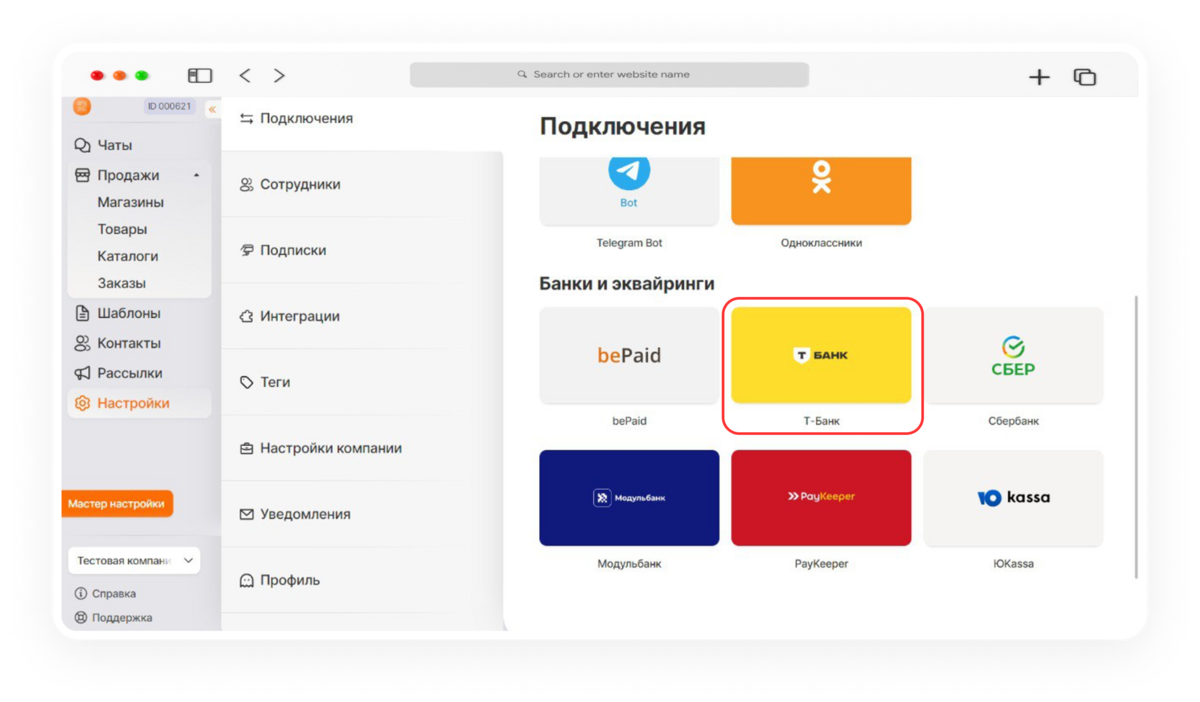Image resolution: width=1200 pixels, height=702 pixels.
Task: Click the ID 000621 badge
Action: tap(169, 106)
